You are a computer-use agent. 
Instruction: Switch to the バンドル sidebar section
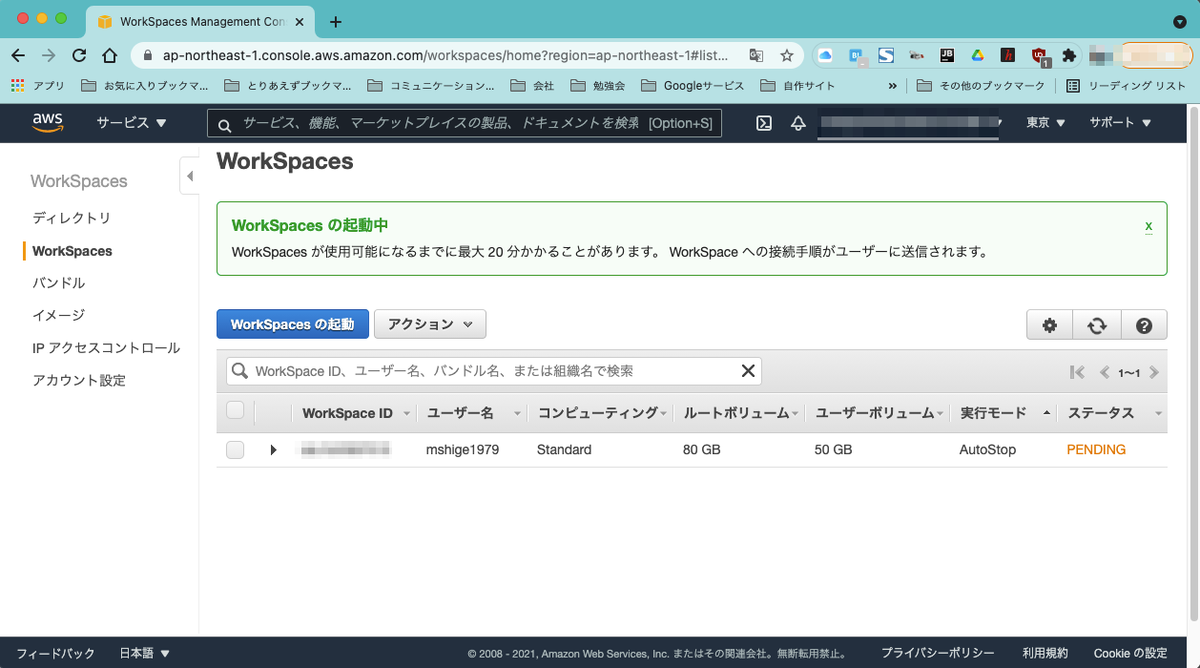(x=57, y=283)
